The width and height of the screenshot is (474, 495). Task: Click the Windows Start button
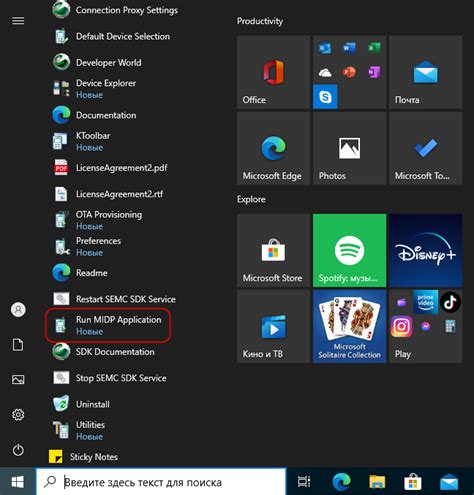pos(17,482)
